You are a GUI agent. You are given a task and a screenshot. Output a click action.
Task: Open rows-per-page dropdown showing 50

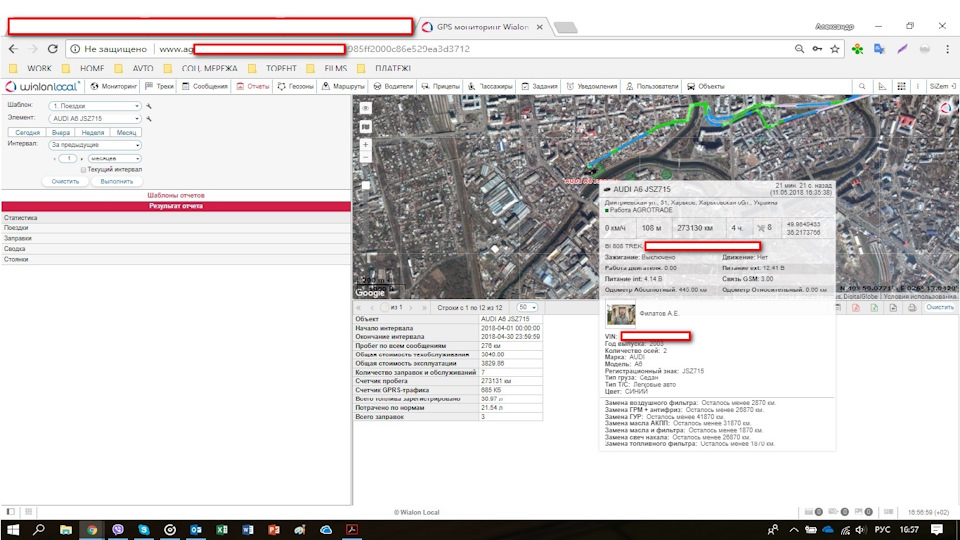click(527, 307)
